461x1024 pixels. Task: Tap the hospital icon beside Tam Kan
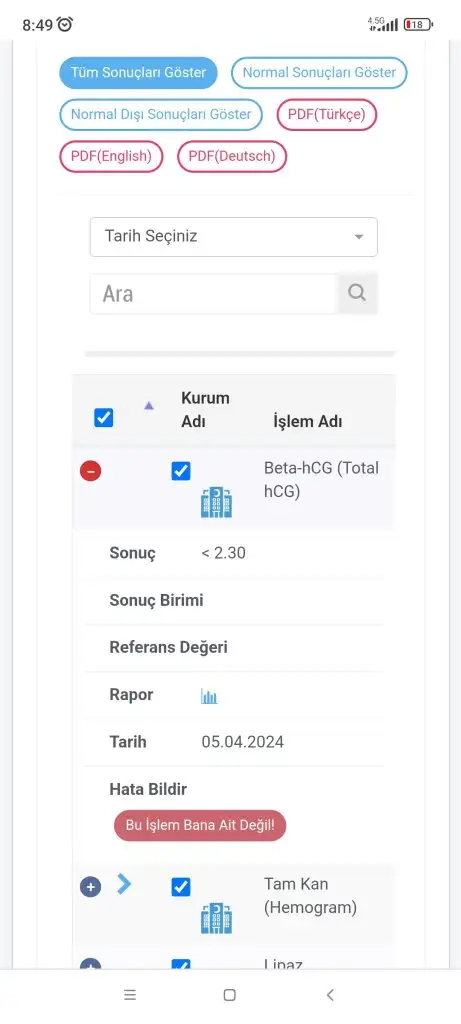click(216, 918)
